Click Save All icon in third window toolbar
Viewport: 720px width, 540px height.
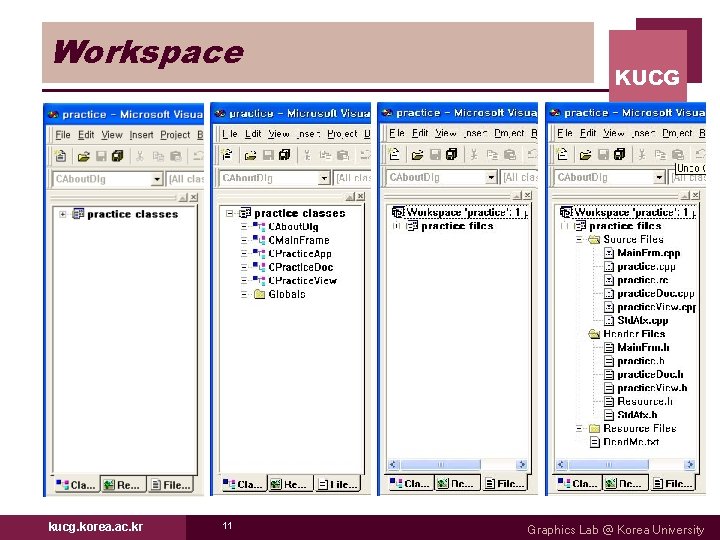(452, 154)
